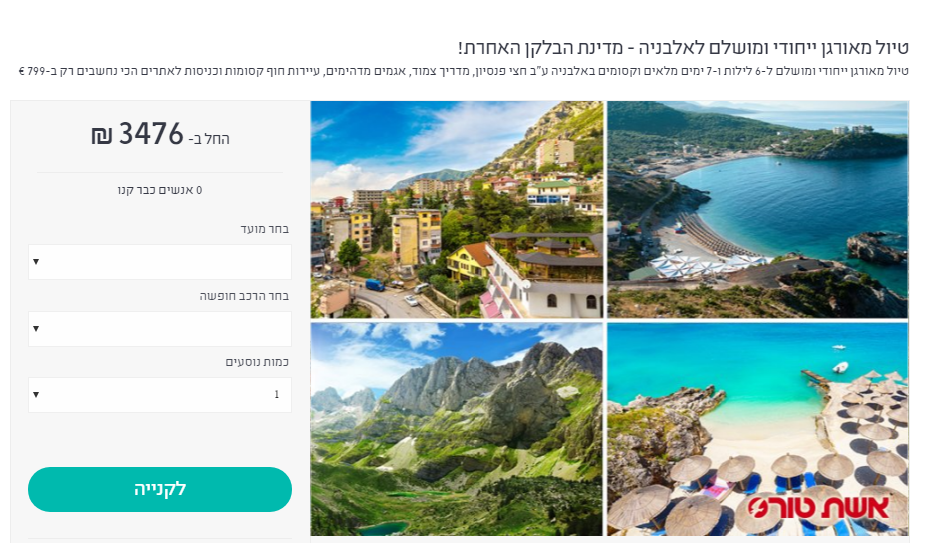Open the בחר הרכב חופשה dropdown field
929x543 pixels.
(160, 328)
